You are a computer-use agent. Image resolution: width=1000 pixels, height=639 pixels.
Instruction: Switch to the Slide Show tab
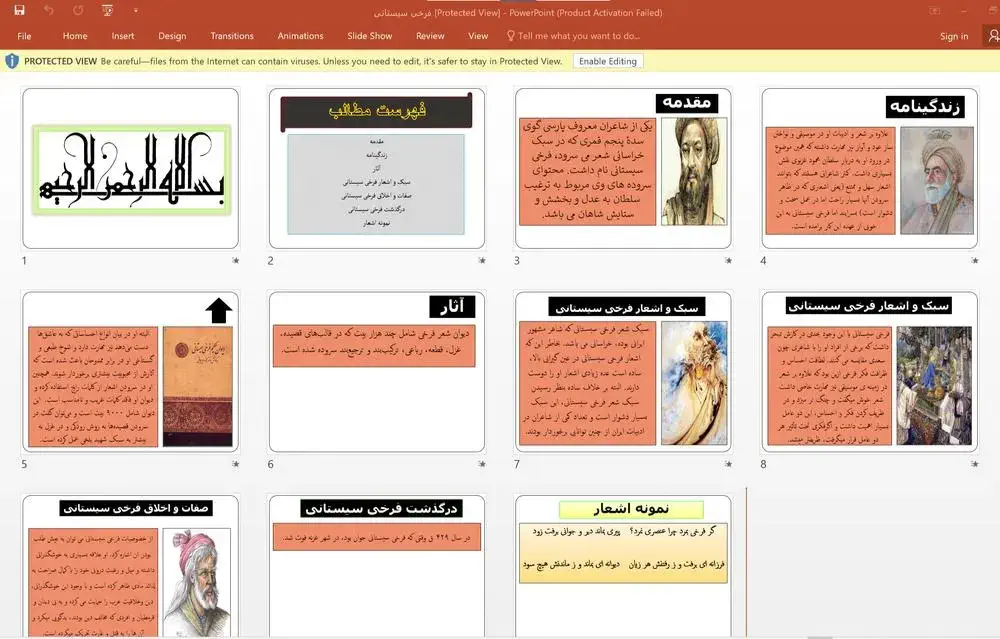click(368, 35)
